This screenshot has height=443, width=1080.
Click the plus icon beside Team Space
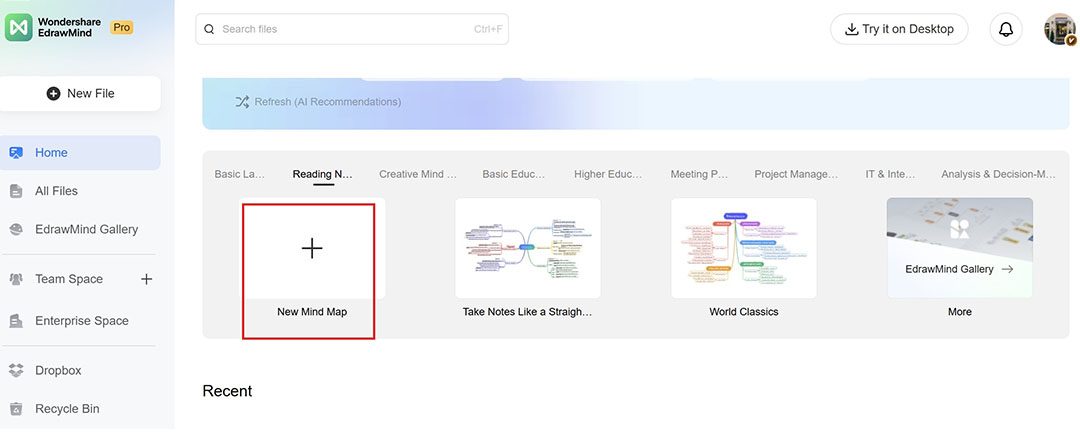click(x=147, y=279)
